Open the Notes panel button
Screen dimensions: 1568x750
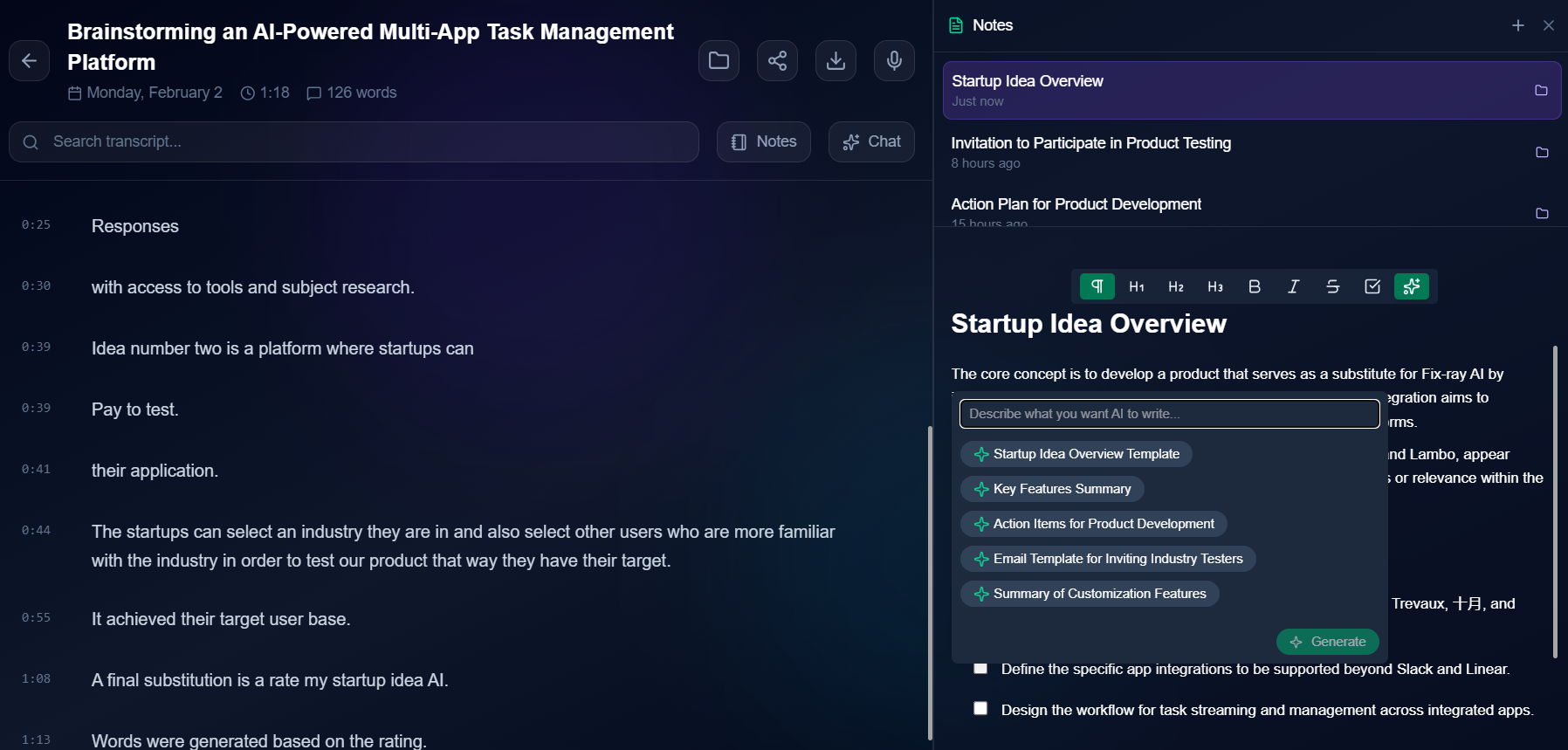click(x=764, y=141)
